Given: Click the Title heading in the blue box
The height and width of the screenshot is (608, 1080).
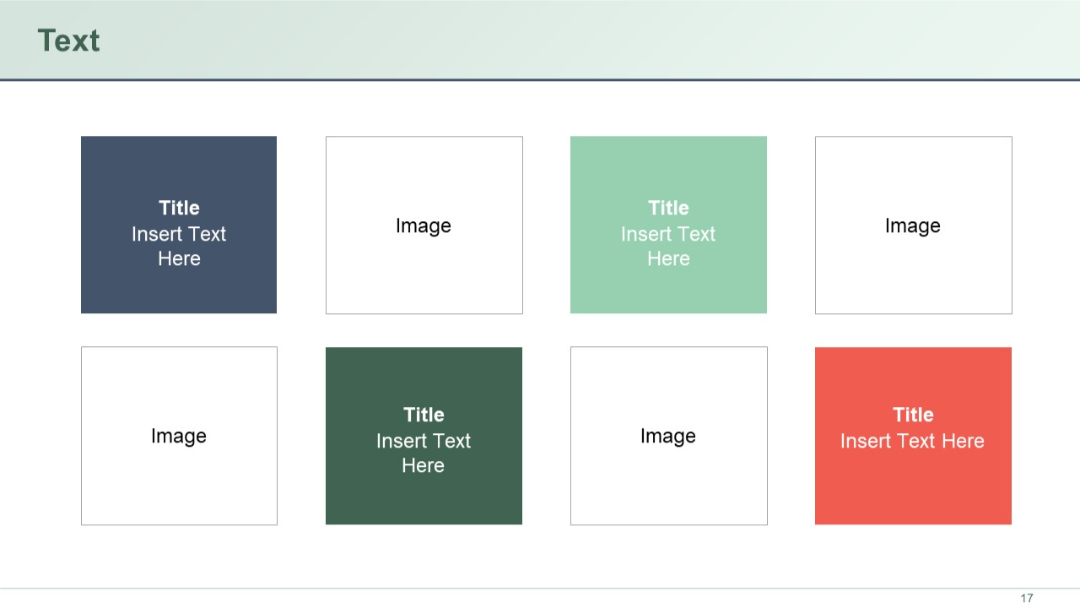Looking at the screenshot, I should 178,207.
